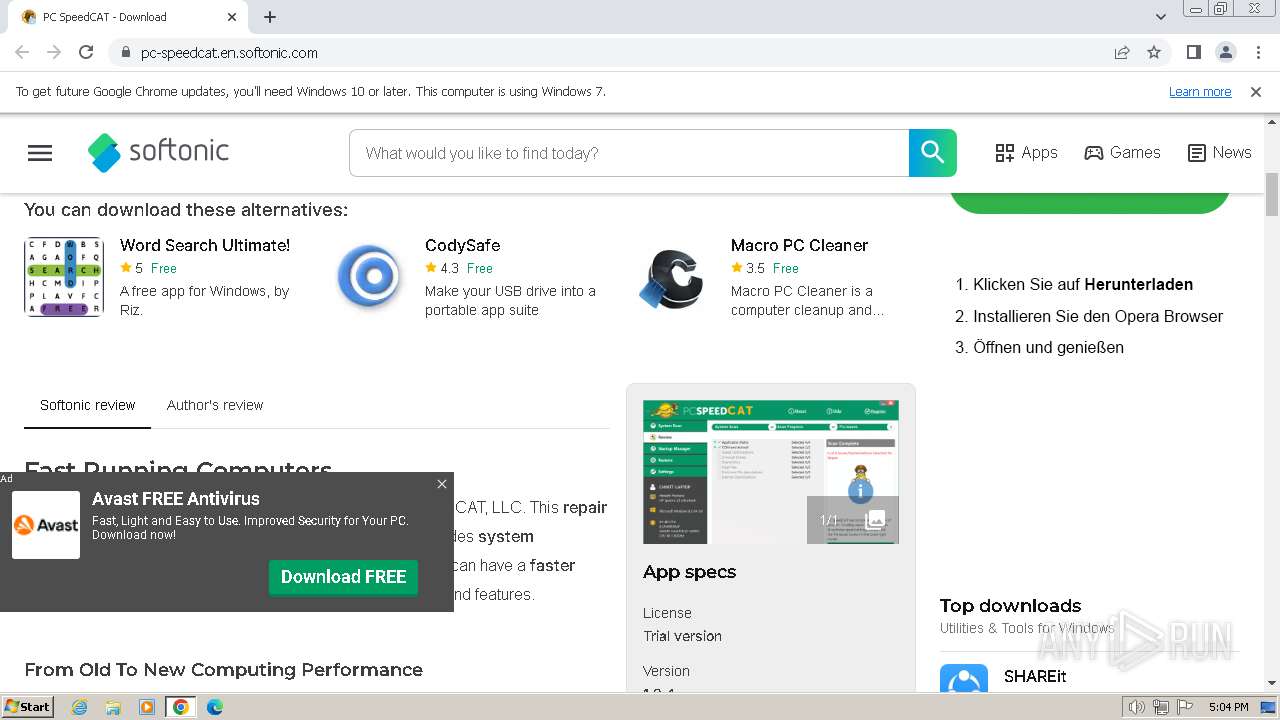
Task: Open the Windows Start menu
Action: coord(28,706)
